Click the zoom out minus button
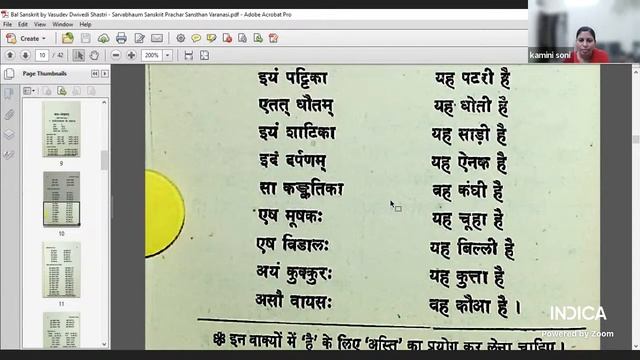The width and height of the screenshot is (640, 360). pyautogui.click(x=116, y=55)
